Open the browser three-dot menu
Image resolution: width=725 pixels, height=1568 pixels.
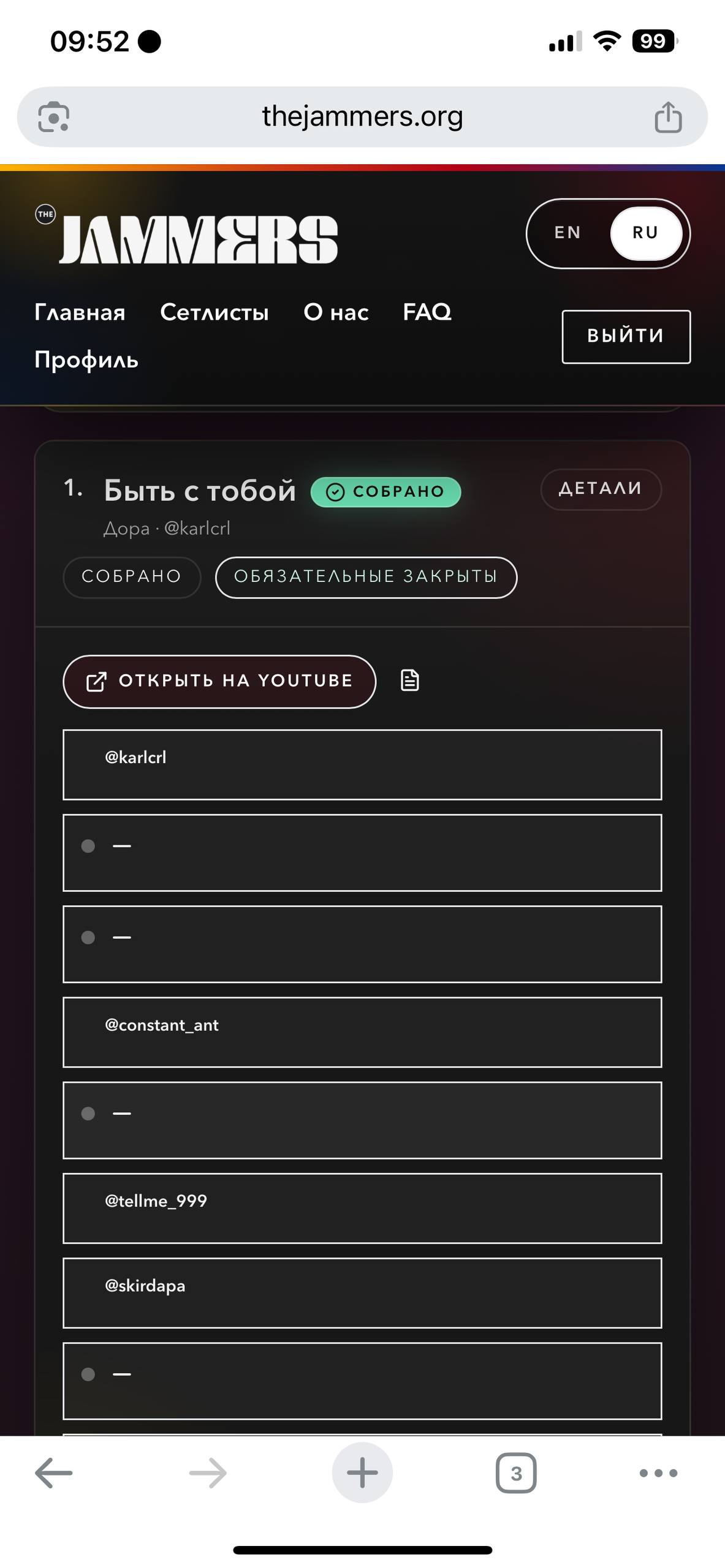[658, 1473]
